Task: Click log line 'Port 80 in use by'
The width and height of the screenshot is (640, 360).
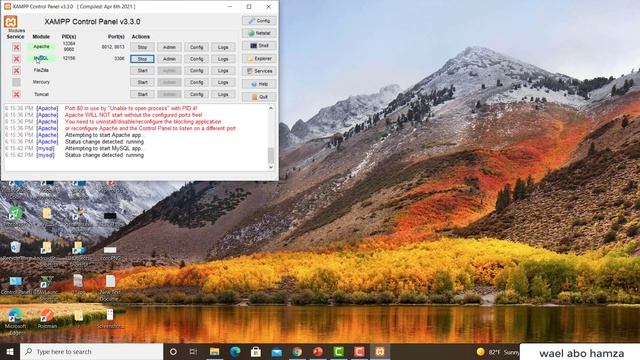Action: 131,108
